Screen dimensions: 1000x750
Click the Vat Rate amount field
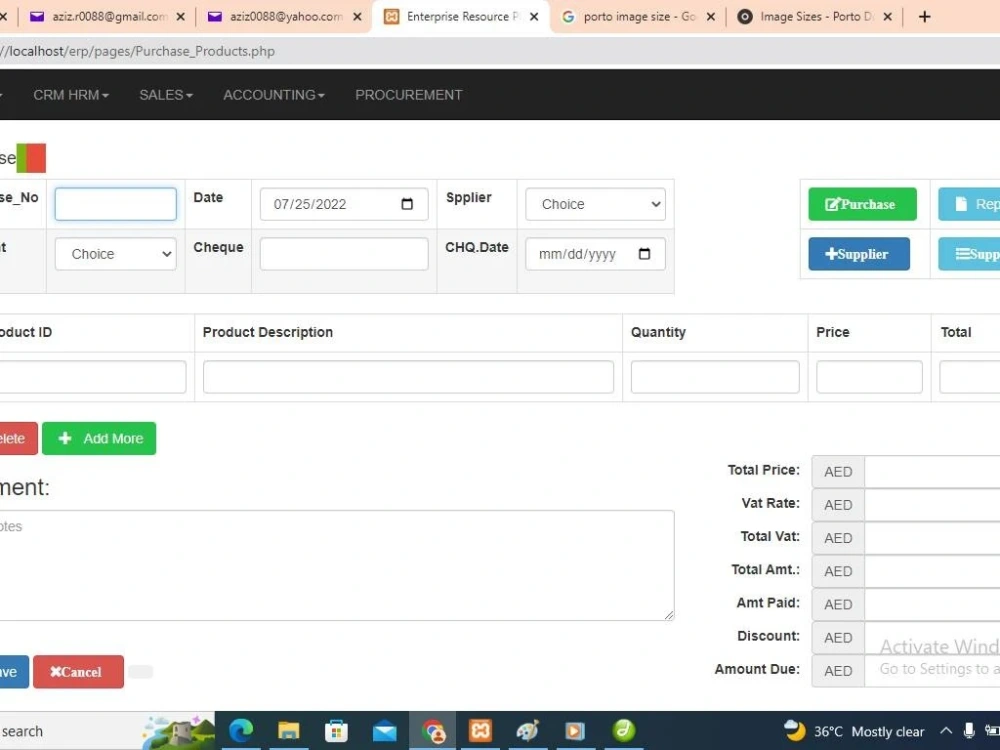coord(932,504)
